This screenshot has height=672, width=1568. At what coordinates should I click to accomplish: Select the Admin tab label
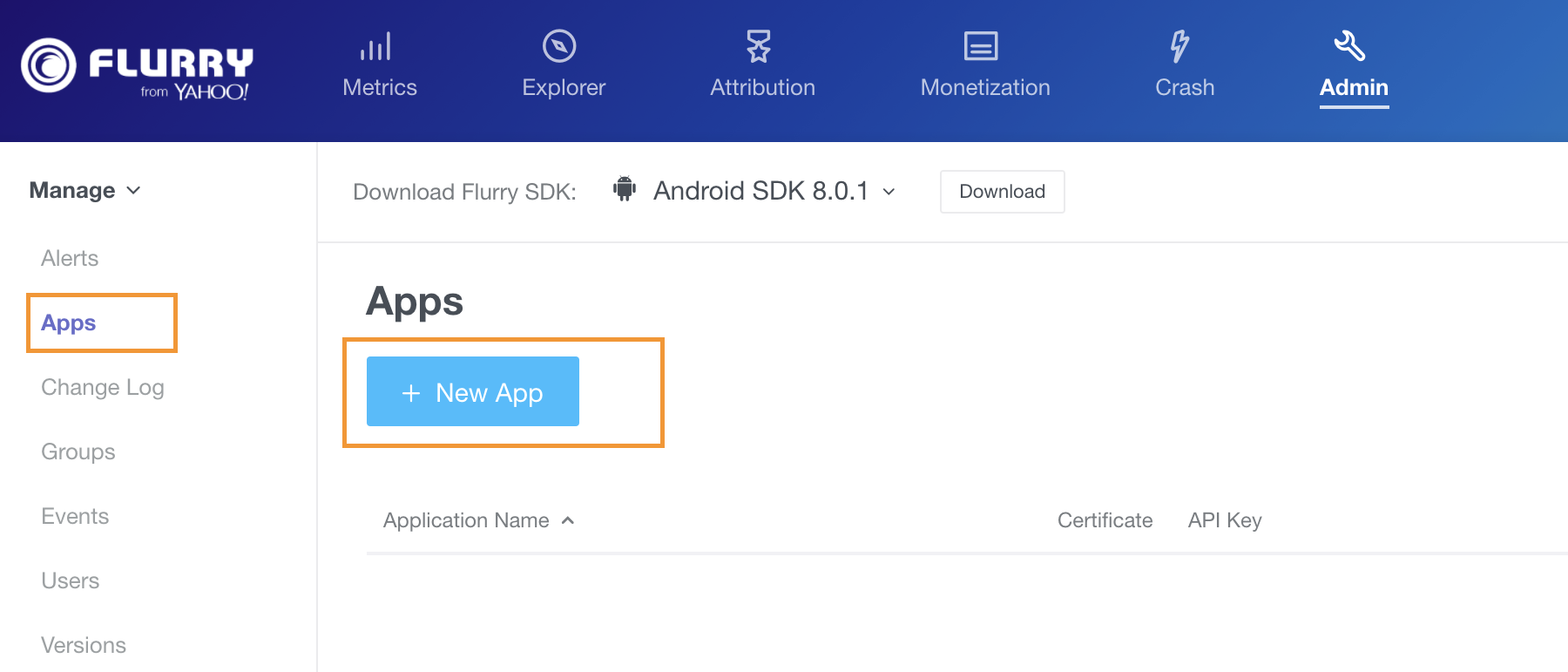point(1354,87)
